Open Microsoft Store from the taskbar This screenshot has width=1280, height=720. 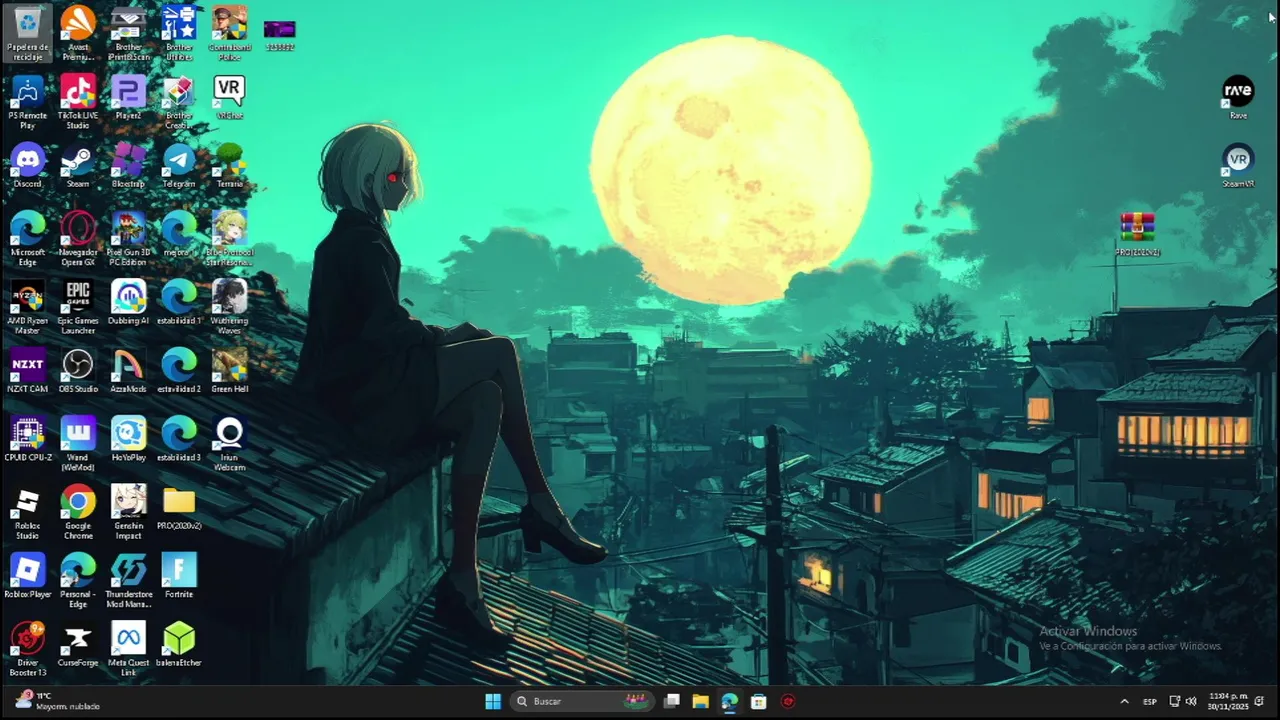[x=758, y=701]
